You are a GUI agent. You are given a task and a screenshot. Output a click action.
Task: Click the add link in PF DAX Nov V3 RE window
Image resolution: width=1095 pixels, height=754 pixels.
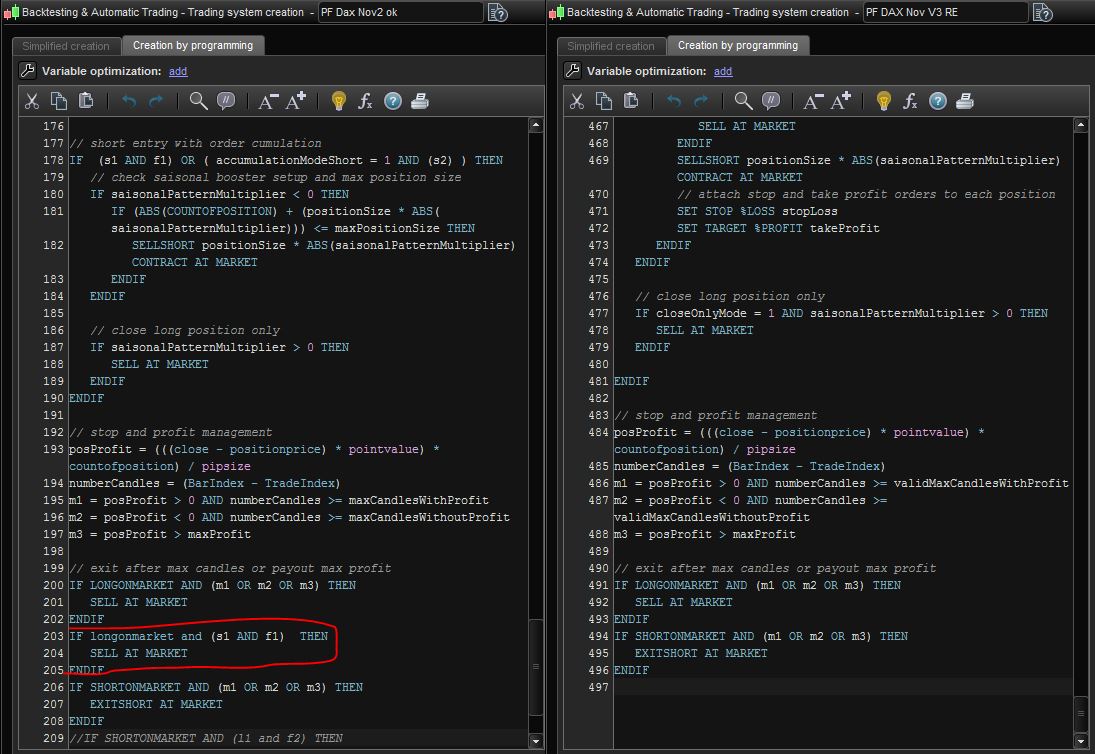point(723,71)
